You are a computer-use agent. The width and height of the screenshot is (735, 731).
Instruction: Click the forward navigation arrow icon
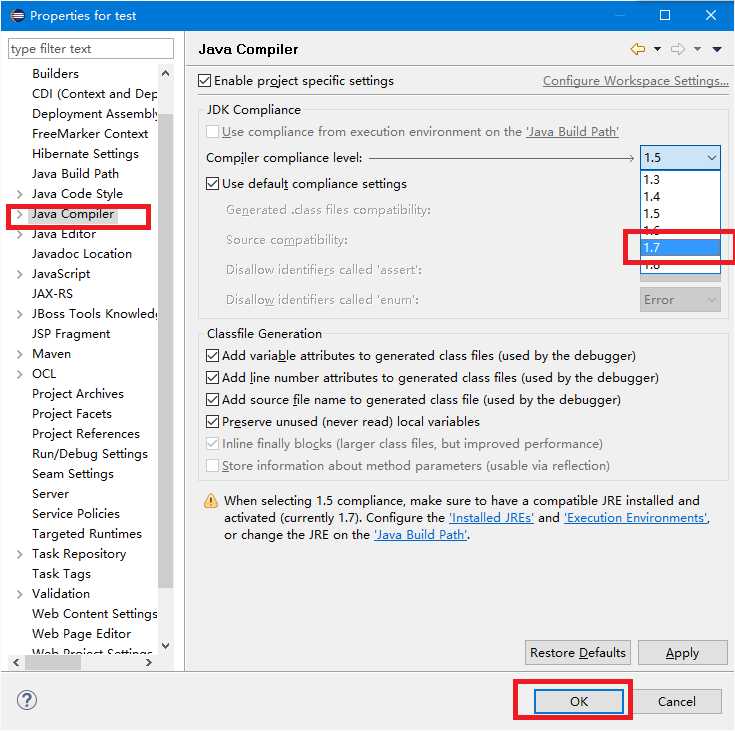[677, 49]
